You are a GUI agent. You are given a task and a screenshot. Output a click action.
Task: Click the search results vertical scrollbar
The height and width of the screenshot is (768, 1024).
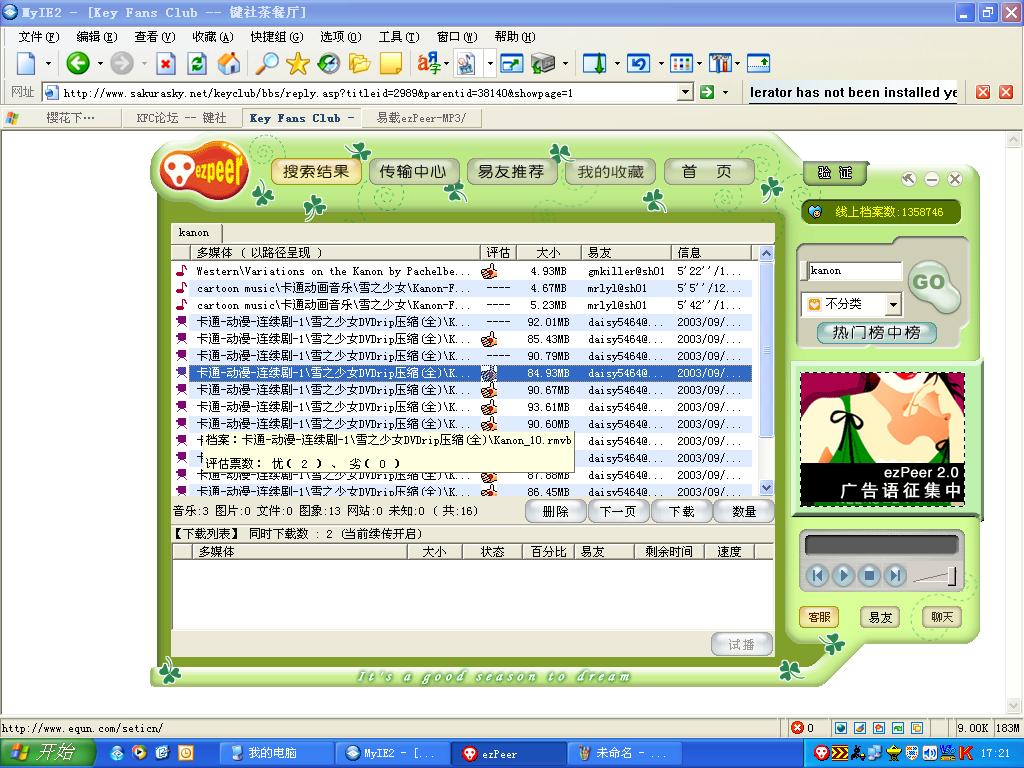point(767,371)
